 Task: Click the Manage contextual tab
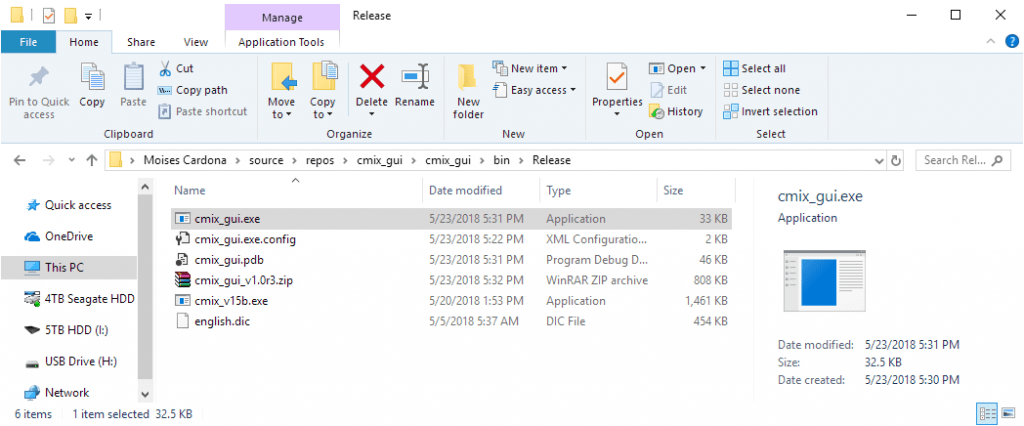pos(282,18)
